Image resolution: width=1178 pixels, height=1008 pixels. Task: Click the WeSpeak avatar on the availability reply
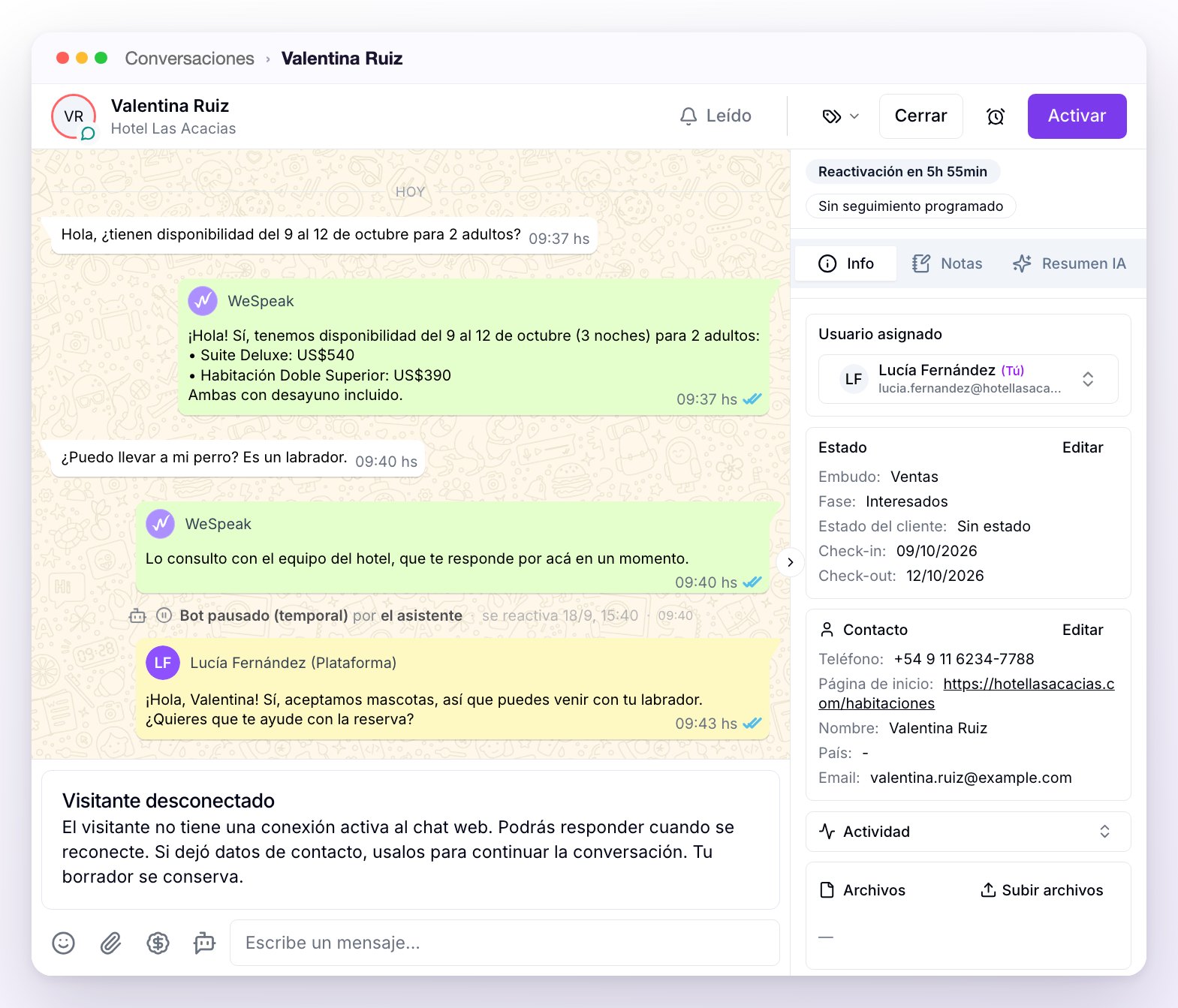coord(203,301)
